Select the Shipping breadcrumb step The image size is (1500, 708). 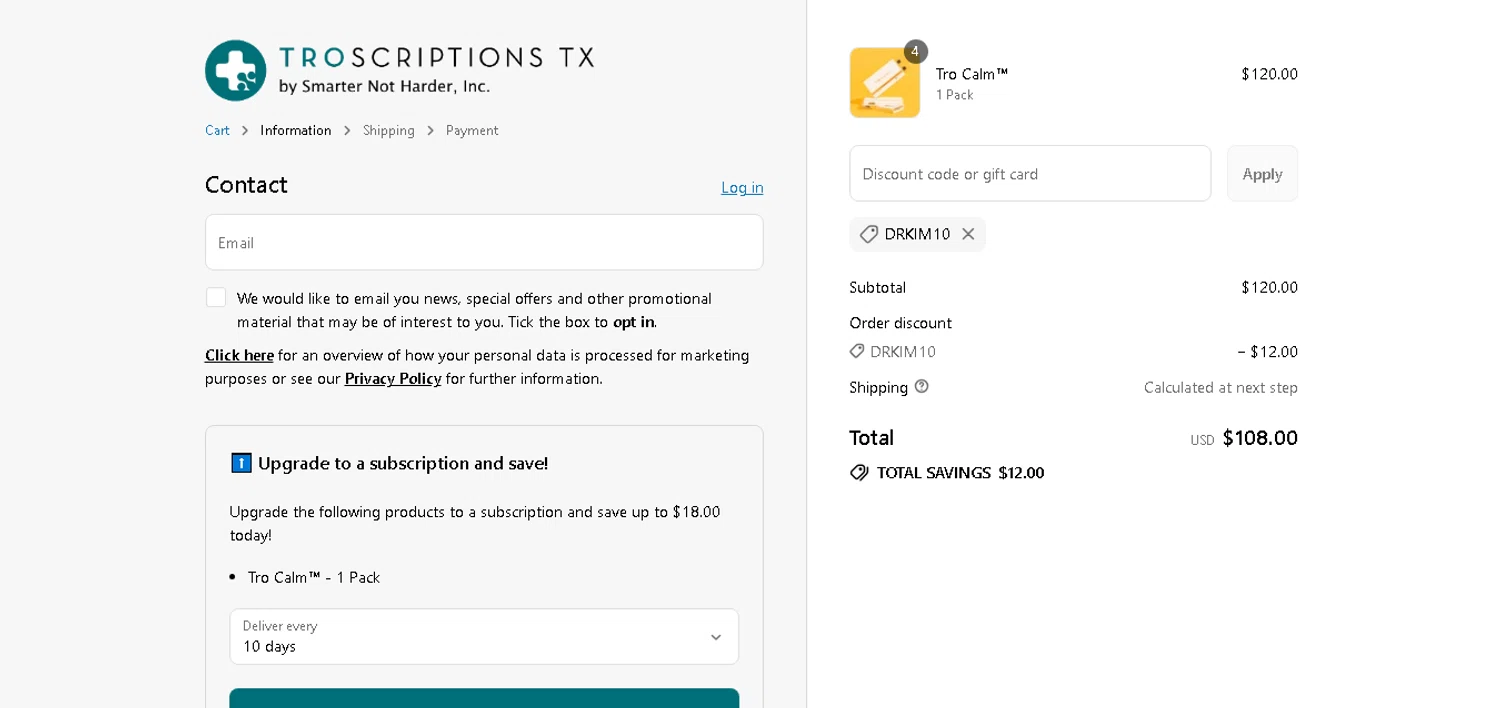coord(389,130)
